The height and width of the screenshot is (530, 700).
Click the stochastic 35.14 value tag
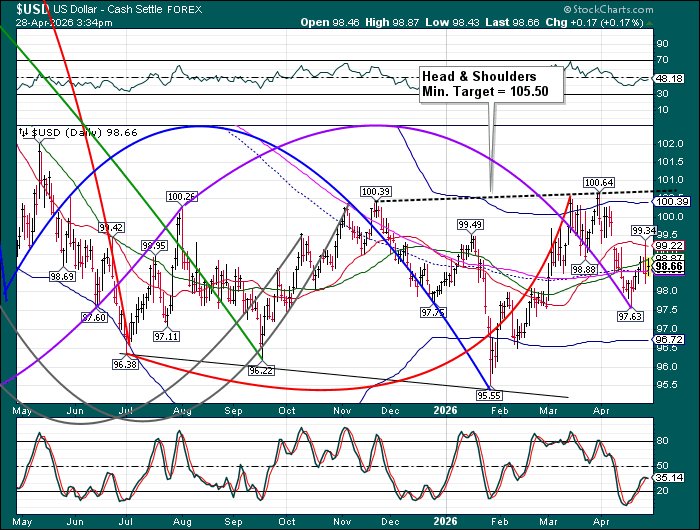click(667, 479)
